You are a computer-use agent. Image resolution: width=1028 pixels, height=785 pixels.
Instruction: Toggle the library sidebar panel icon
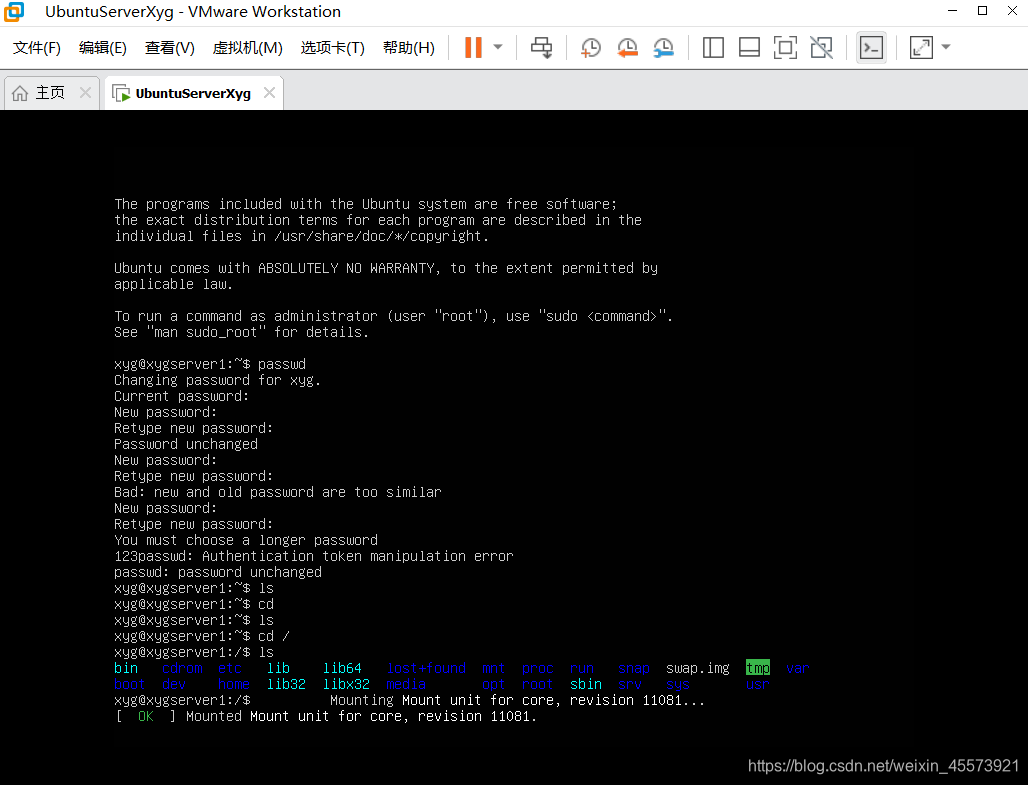coord(713,47)
